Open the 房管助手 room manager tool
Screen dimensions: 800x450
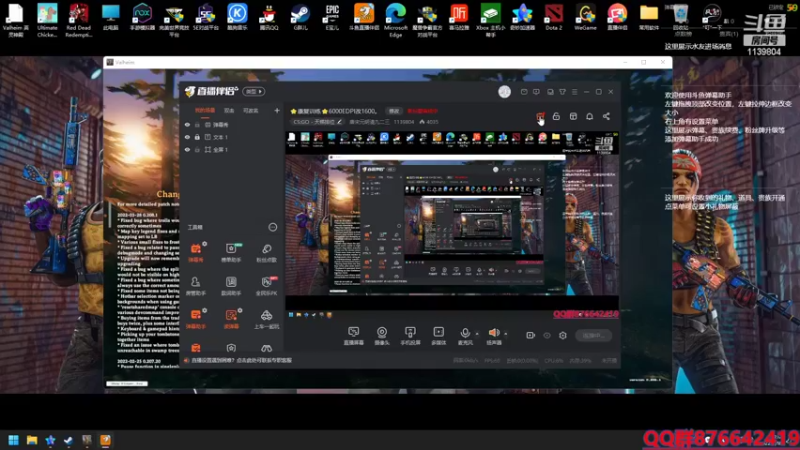[196, 286]
